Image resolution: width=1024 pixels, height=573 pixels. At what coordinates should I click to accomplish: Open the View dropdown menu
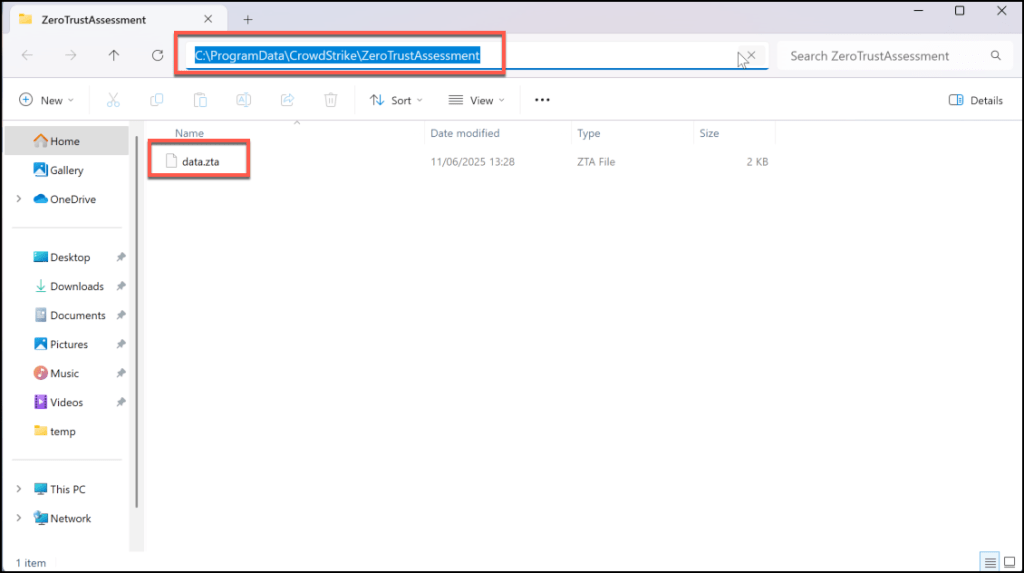tap(476, 100)
